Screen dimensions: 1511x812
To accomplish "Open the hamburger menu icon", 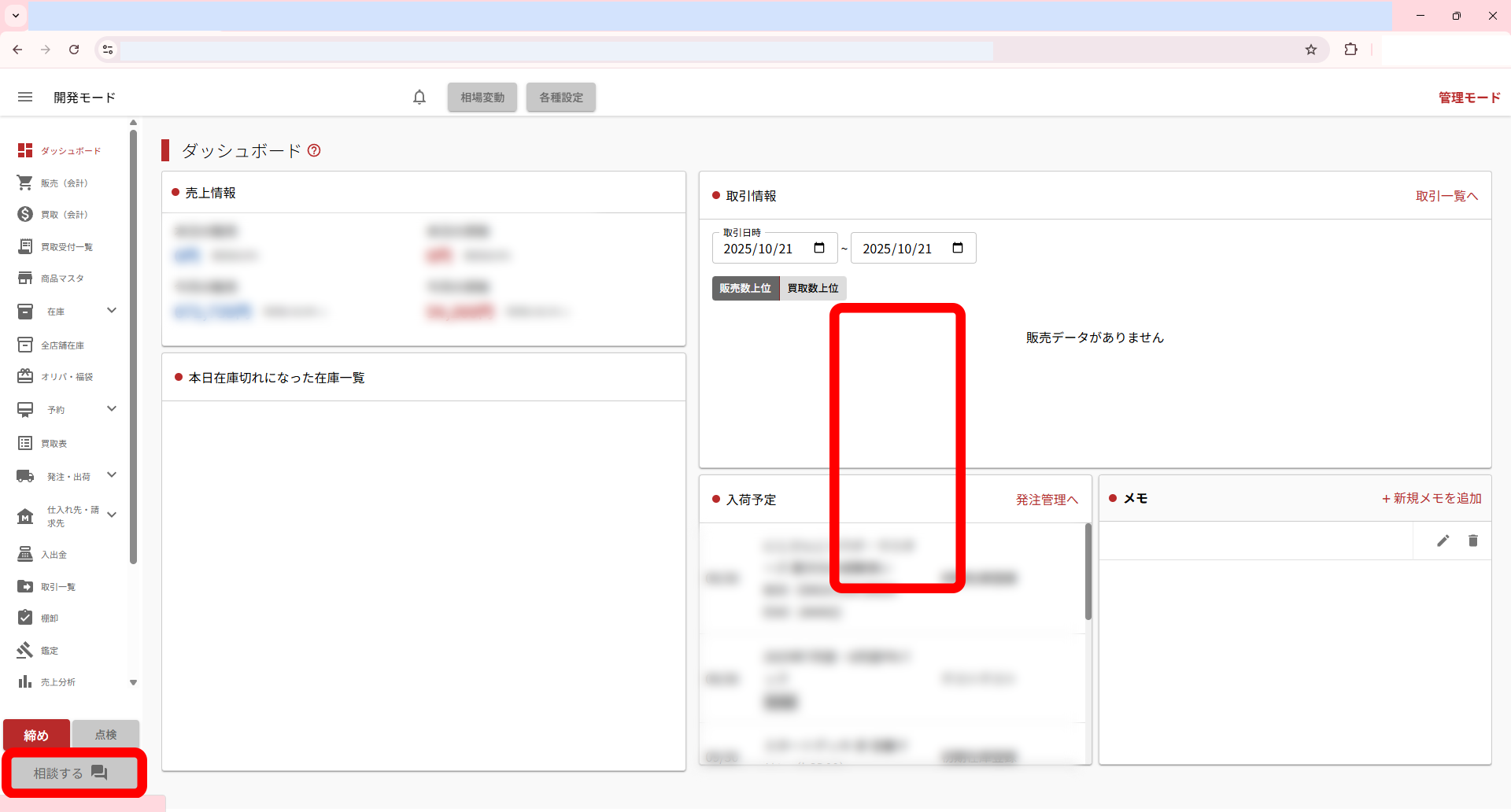I will (x=25, y=97).
